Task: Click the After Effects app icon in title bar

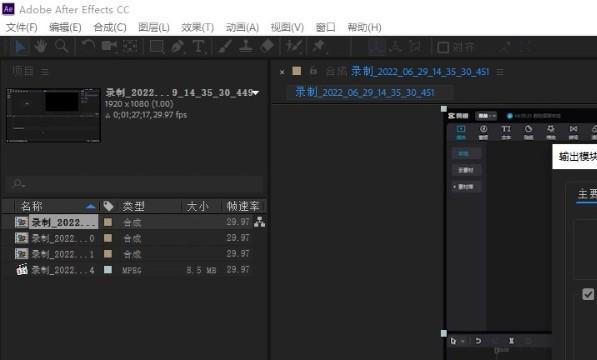Action: [x=8, y=8]
